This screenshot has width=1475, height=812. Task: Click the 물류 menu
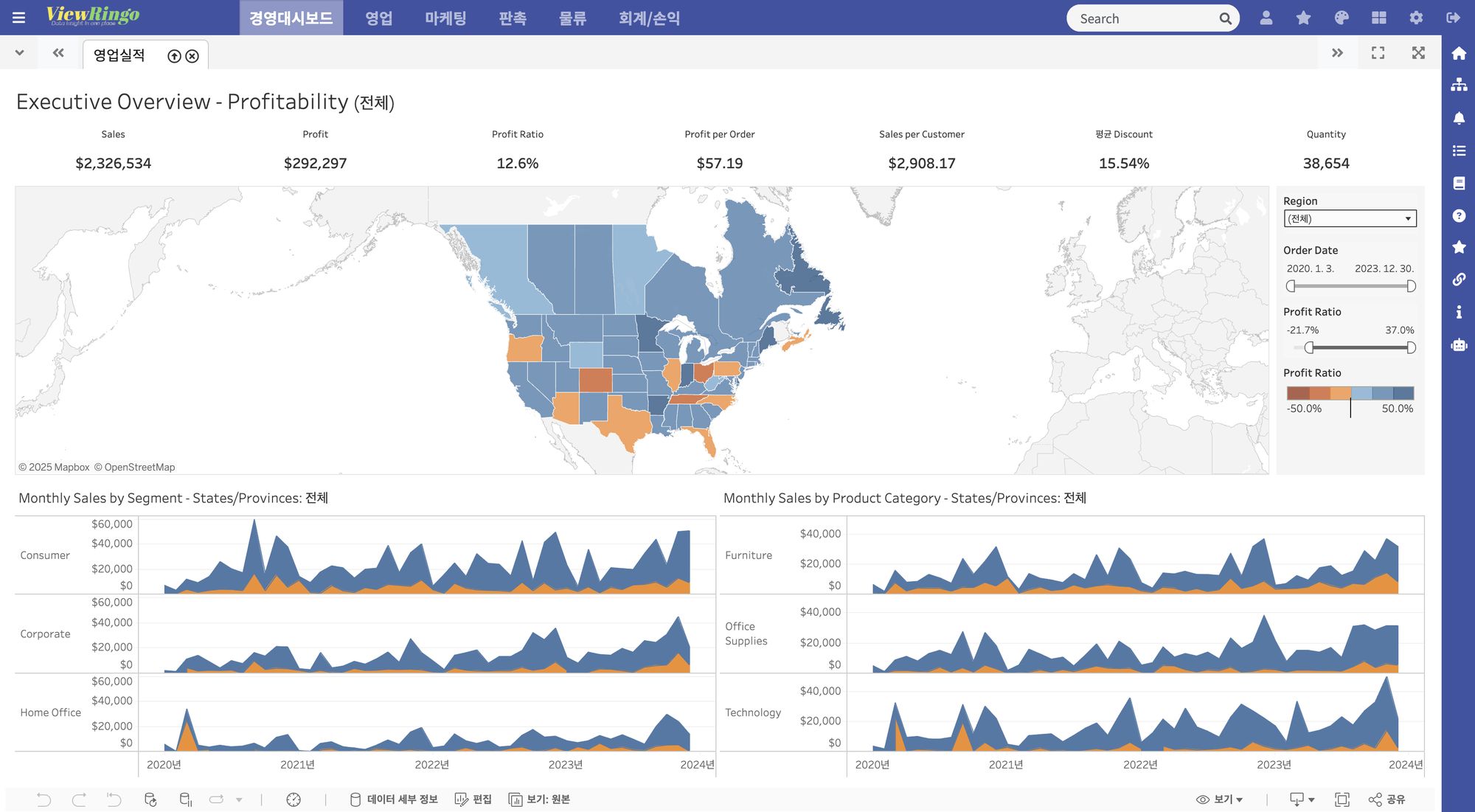click(x=572, y=18)
